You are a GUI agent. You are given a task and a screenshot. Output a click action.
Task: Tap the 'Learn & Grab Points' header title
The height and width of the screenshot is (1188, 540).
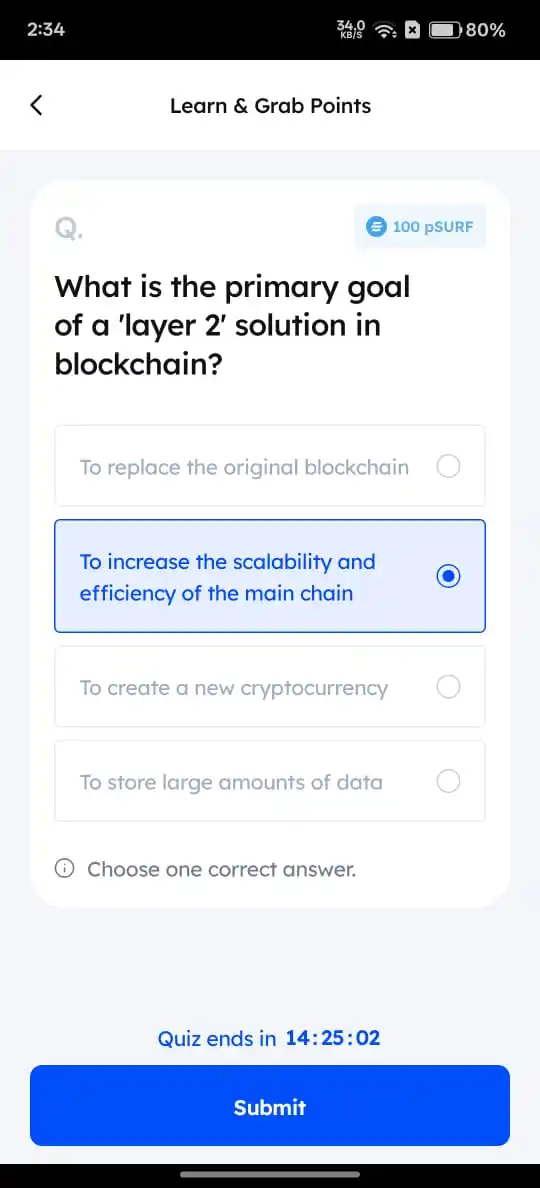click(270, 105)
